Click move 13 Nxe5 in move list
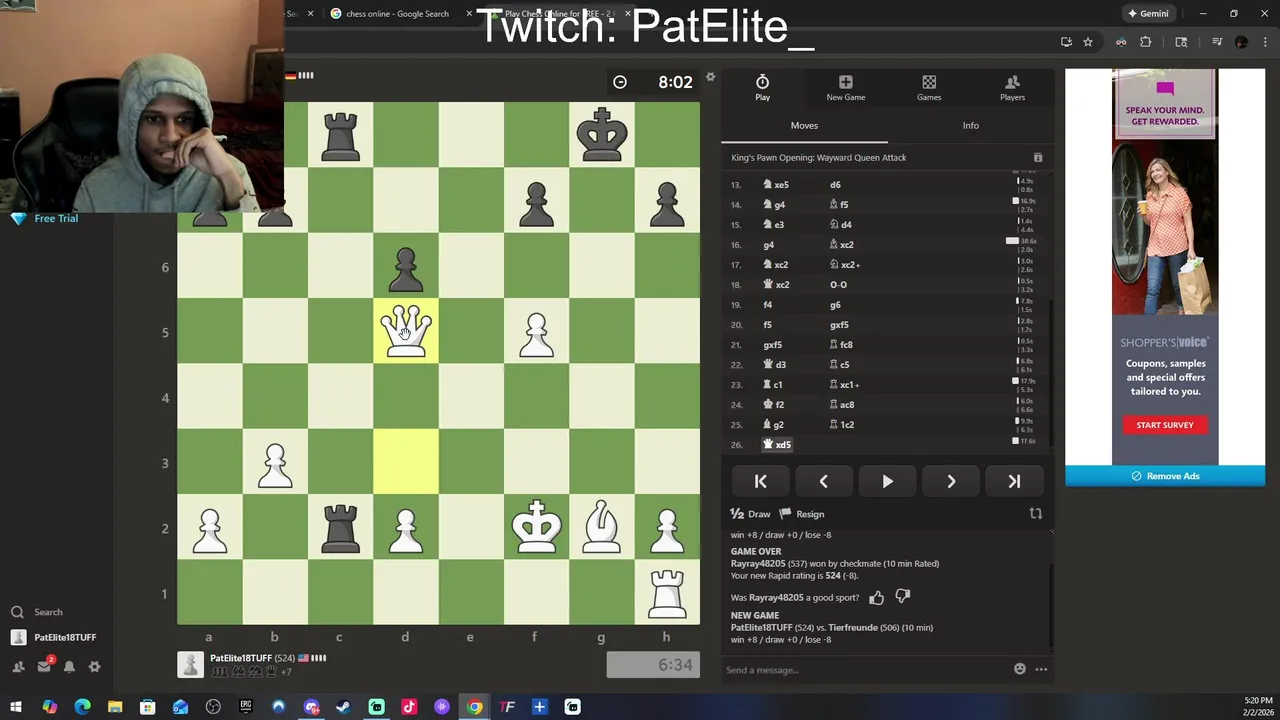Screen dimensions: 1280x720 (x=776, y=185)
